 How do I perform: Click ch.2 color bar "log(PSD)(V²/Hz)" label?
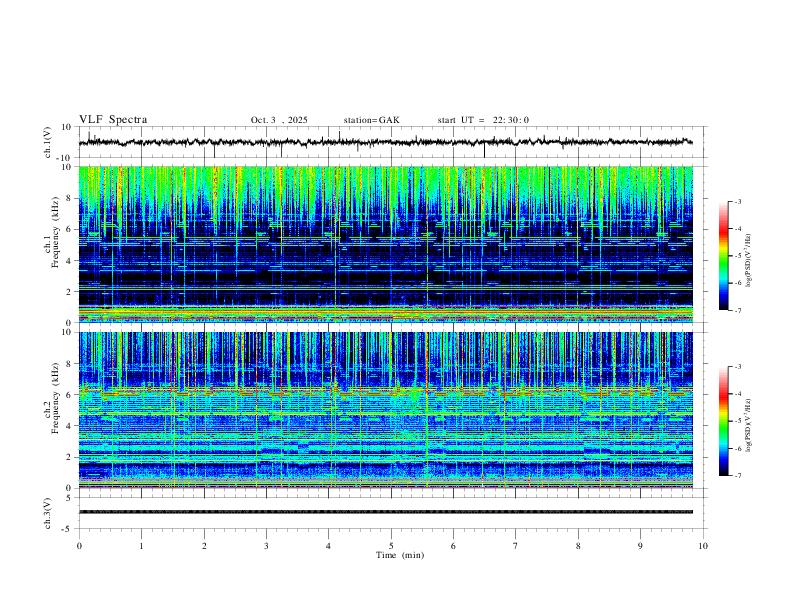click(748, 425)
